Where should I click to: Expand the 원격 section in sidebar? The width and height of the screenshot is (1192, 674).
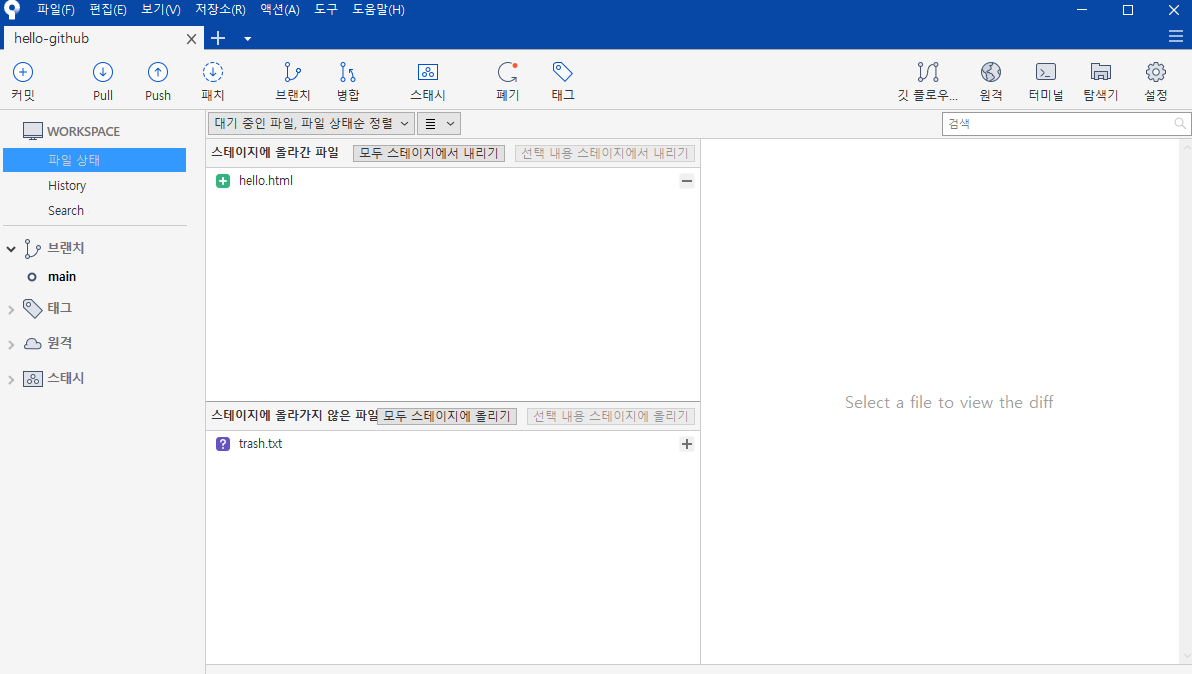tap(11, 344)
